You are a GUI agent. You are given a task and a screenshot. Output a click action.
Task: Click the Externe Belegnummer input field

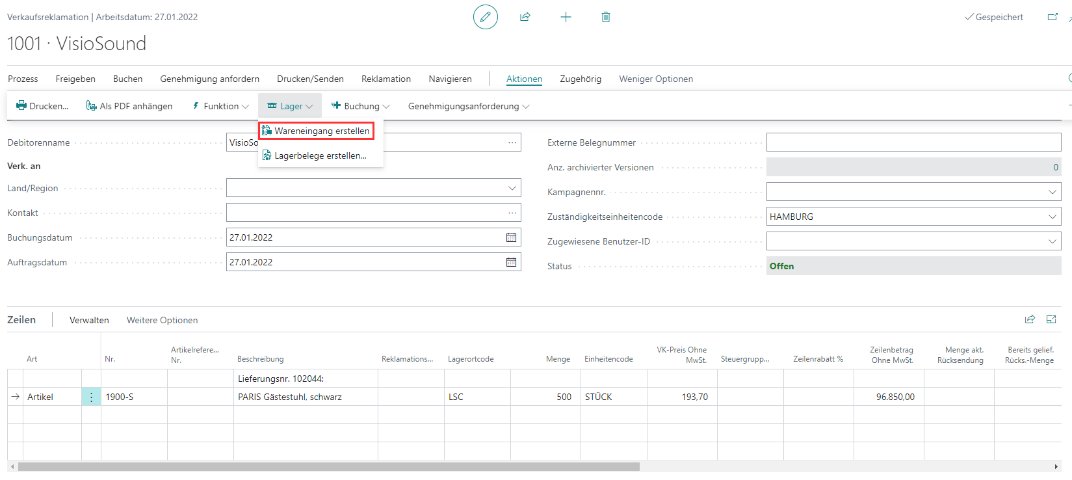pos(912,143)
